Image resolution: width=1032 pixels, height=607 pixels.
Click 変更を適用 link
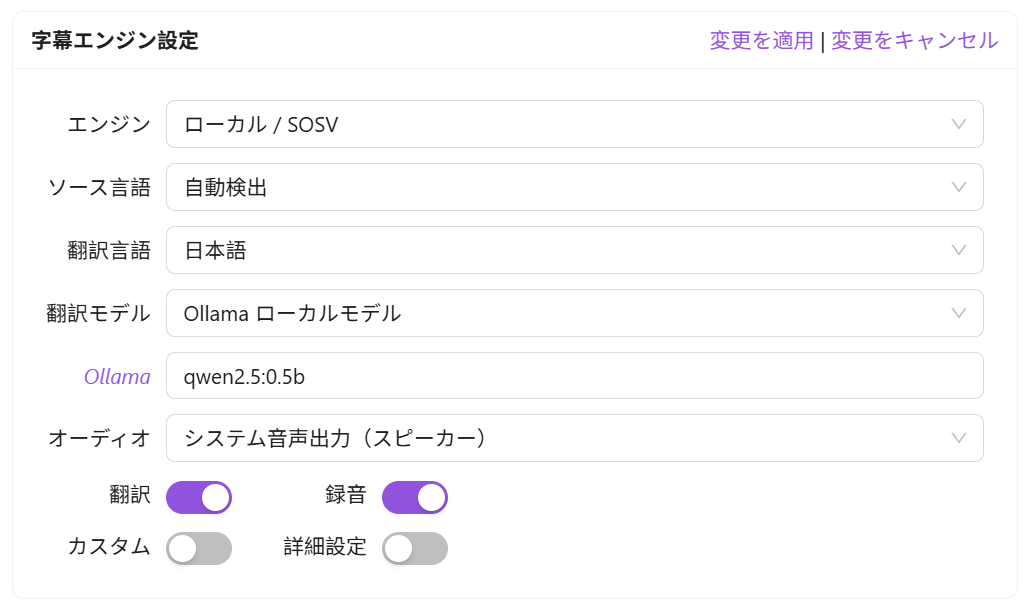(x=761, y=40)
